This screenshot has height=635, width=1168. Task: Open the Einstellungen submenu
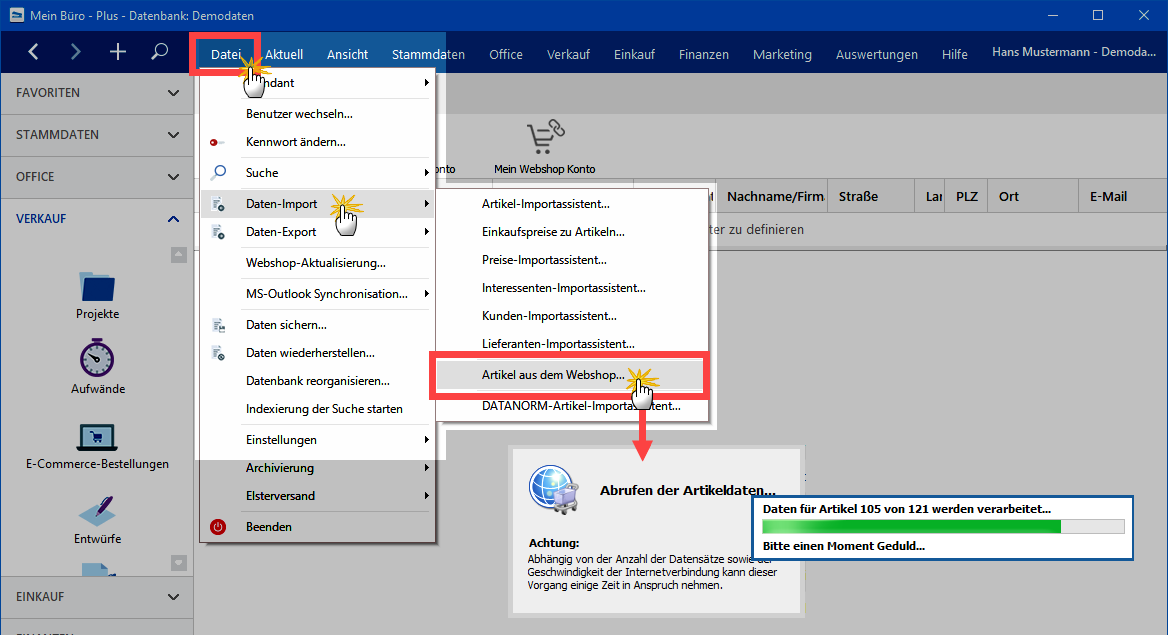tap(318, 440)
